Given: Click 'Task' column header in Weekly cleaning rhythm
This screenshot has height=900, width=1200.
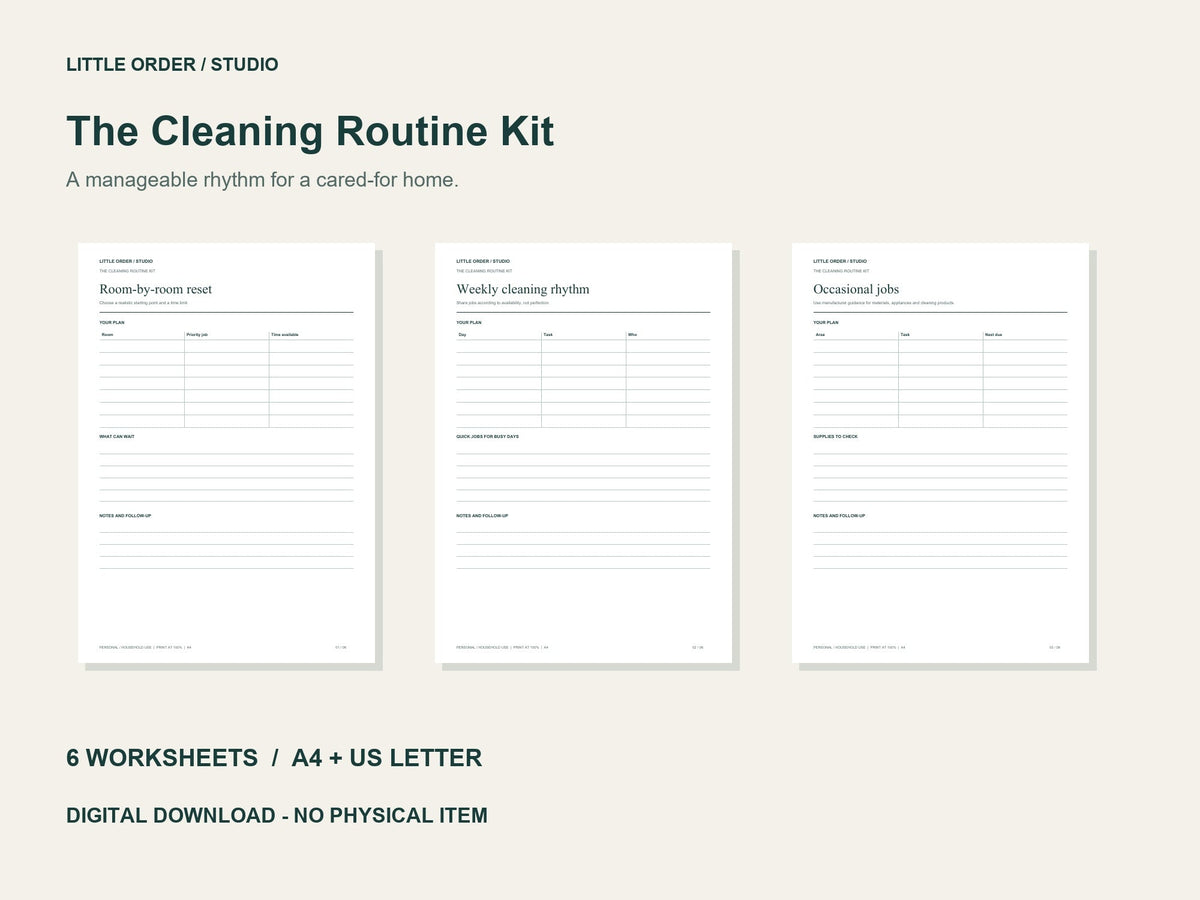Looking at the screenshot, I should click(548, 335).
